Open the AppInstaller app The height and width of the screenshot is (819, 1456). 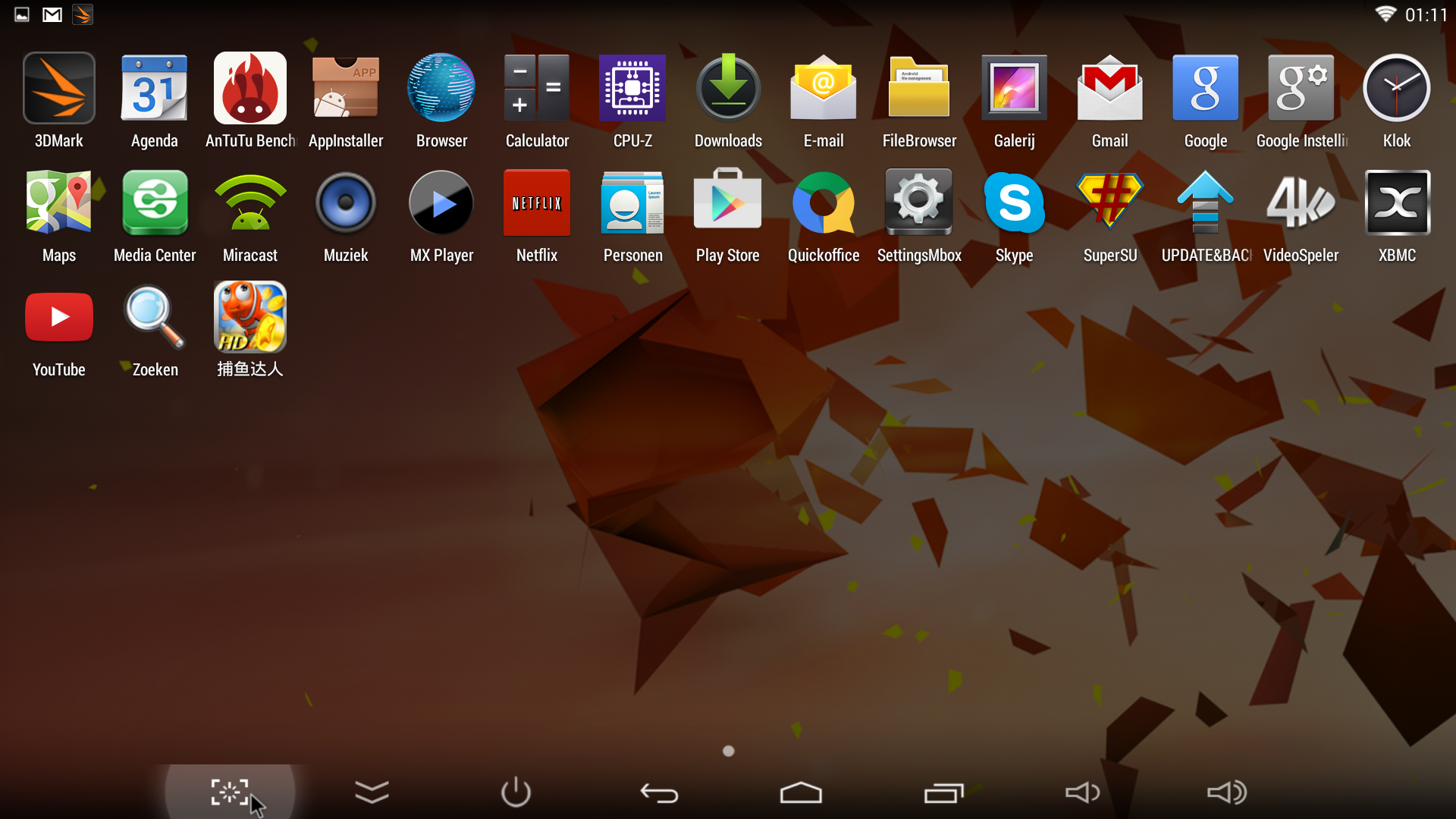[346, 88]
